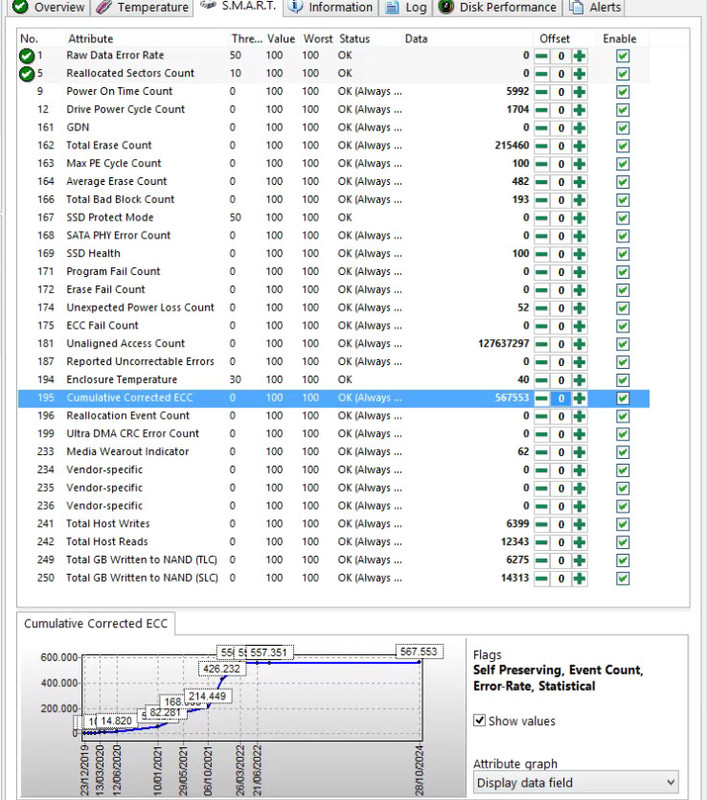The width and height of the screenshot is (707, 800).
Task: Click plus button on Total Erase Count row
Action: coord(579,146)
